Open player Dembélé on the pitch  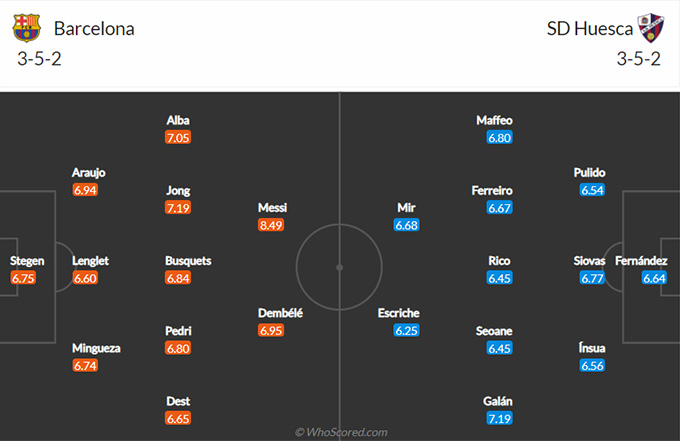(x=280, y=313)
